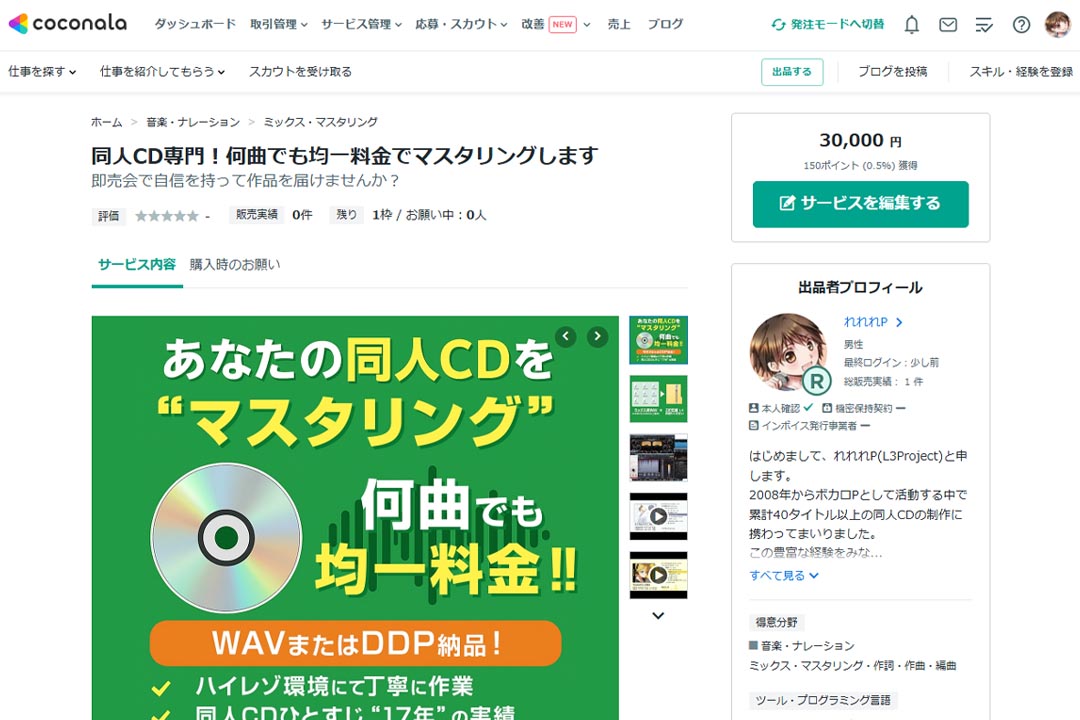Open the messages envelope icon

pos(948,25)
